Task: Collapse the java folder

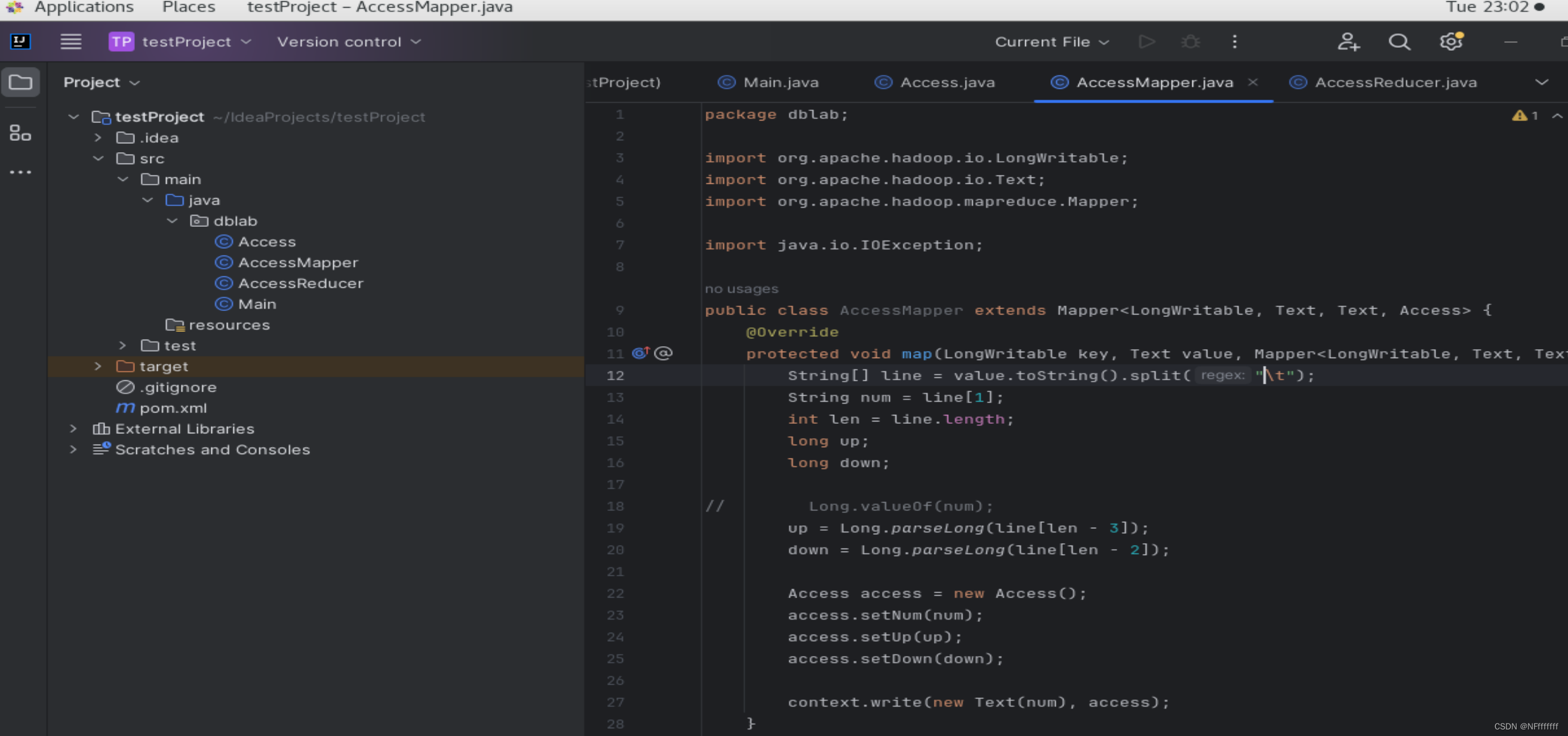Action: (x=147, y=199)
